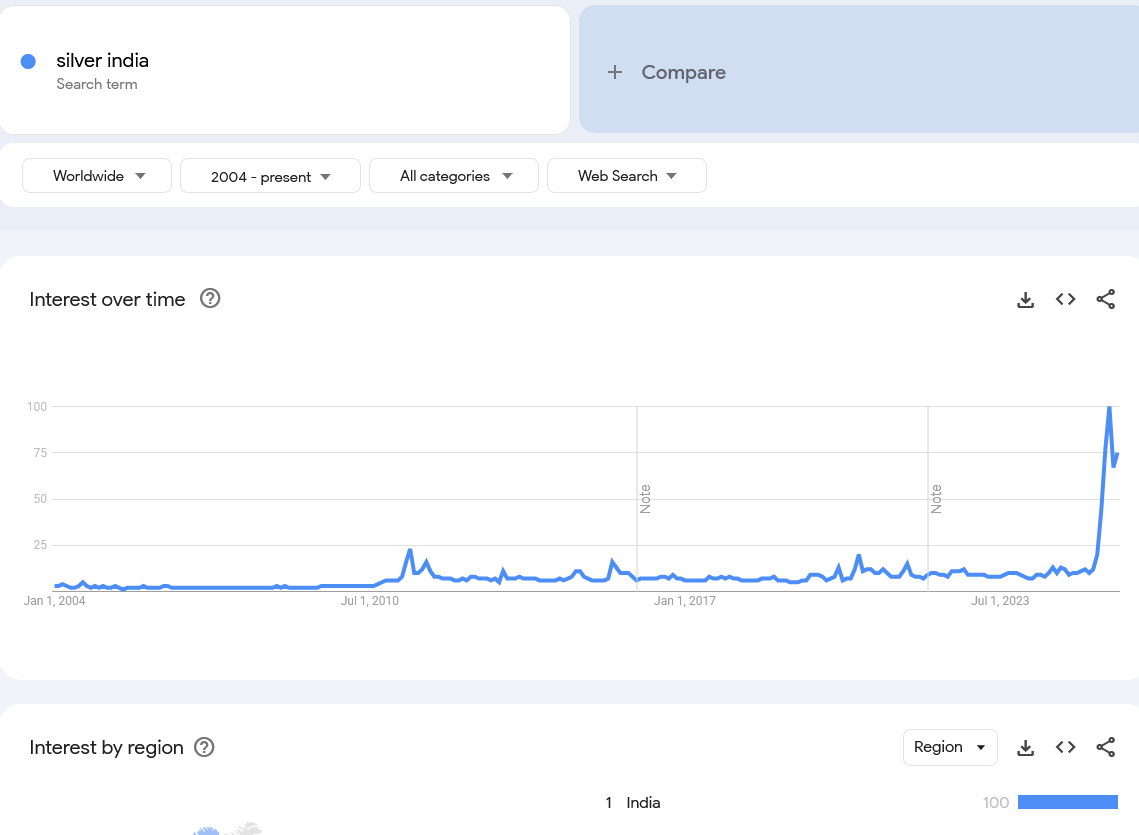Click the blue dot next to silver india
The width and height of the screenshot is (1139, 835).
(28, 62)
